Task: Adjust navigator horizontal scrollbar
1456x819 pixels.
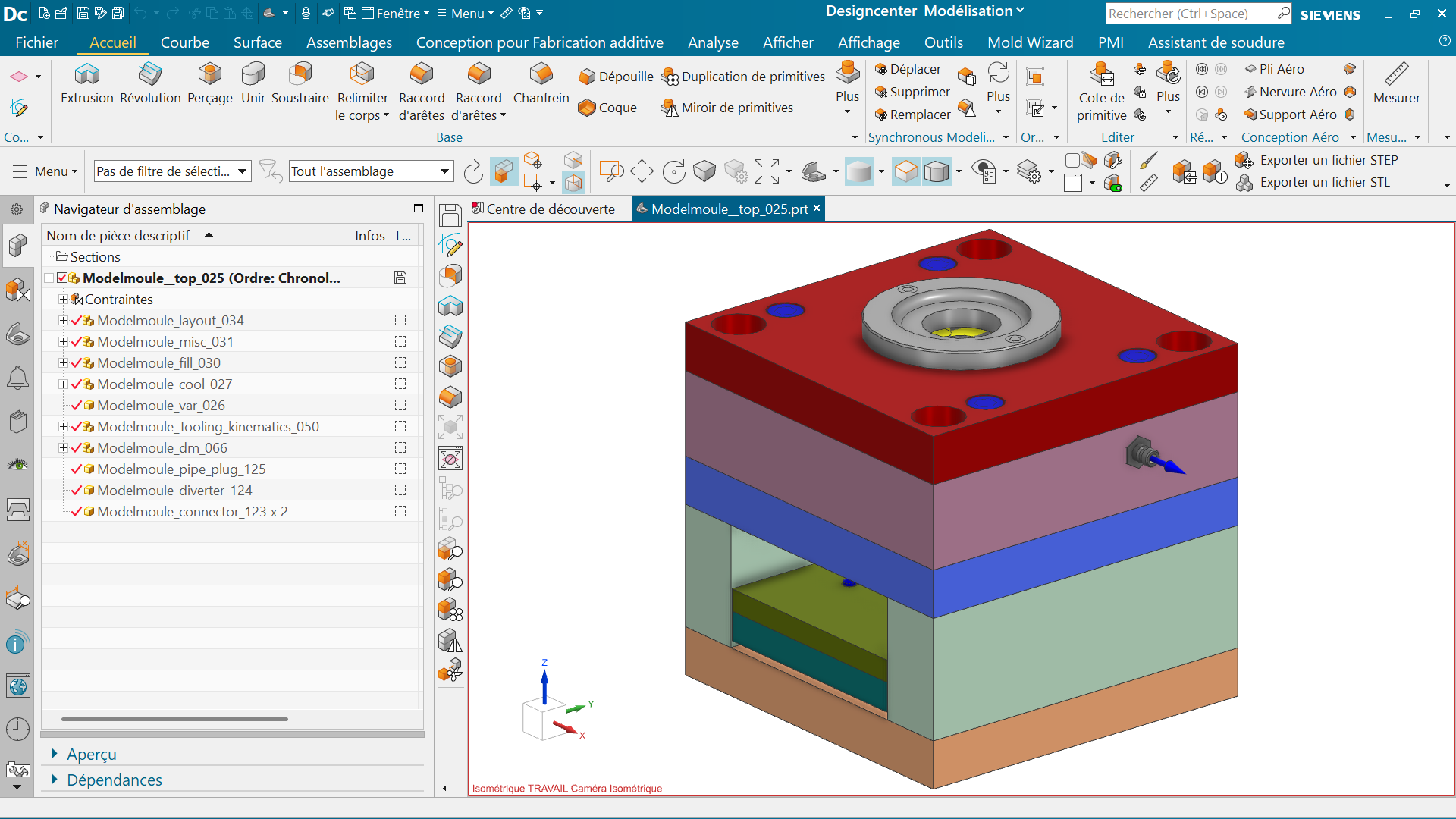Action: (174, 719)
